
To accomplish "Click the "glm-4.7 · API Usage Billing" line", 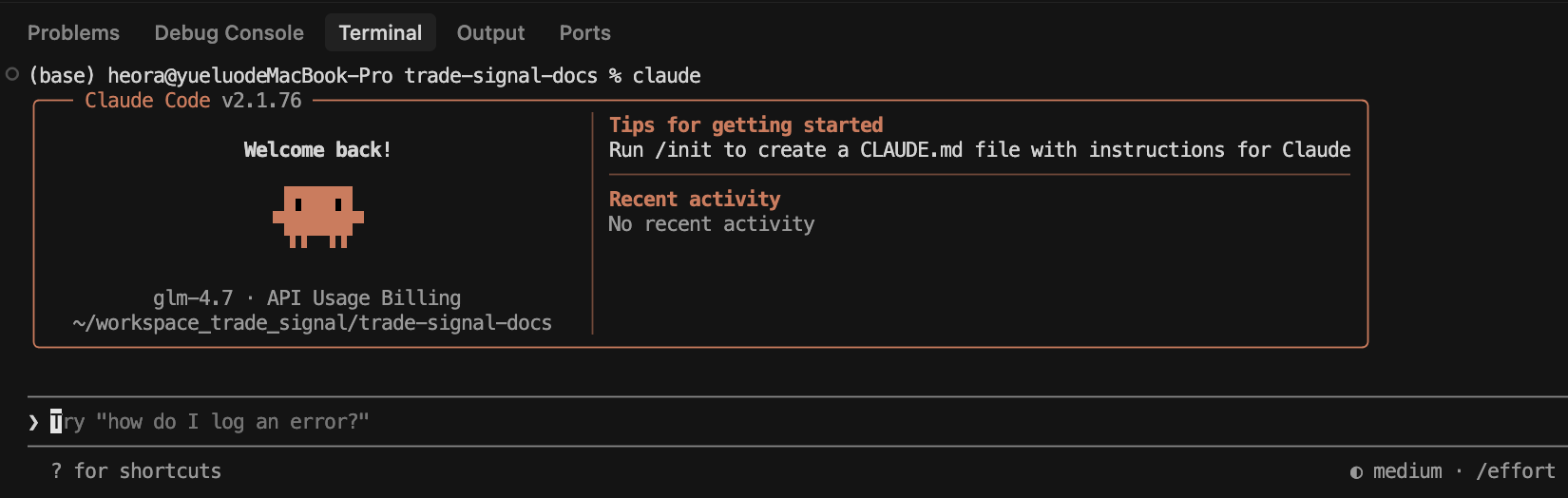I will click(x=307, y=298).
